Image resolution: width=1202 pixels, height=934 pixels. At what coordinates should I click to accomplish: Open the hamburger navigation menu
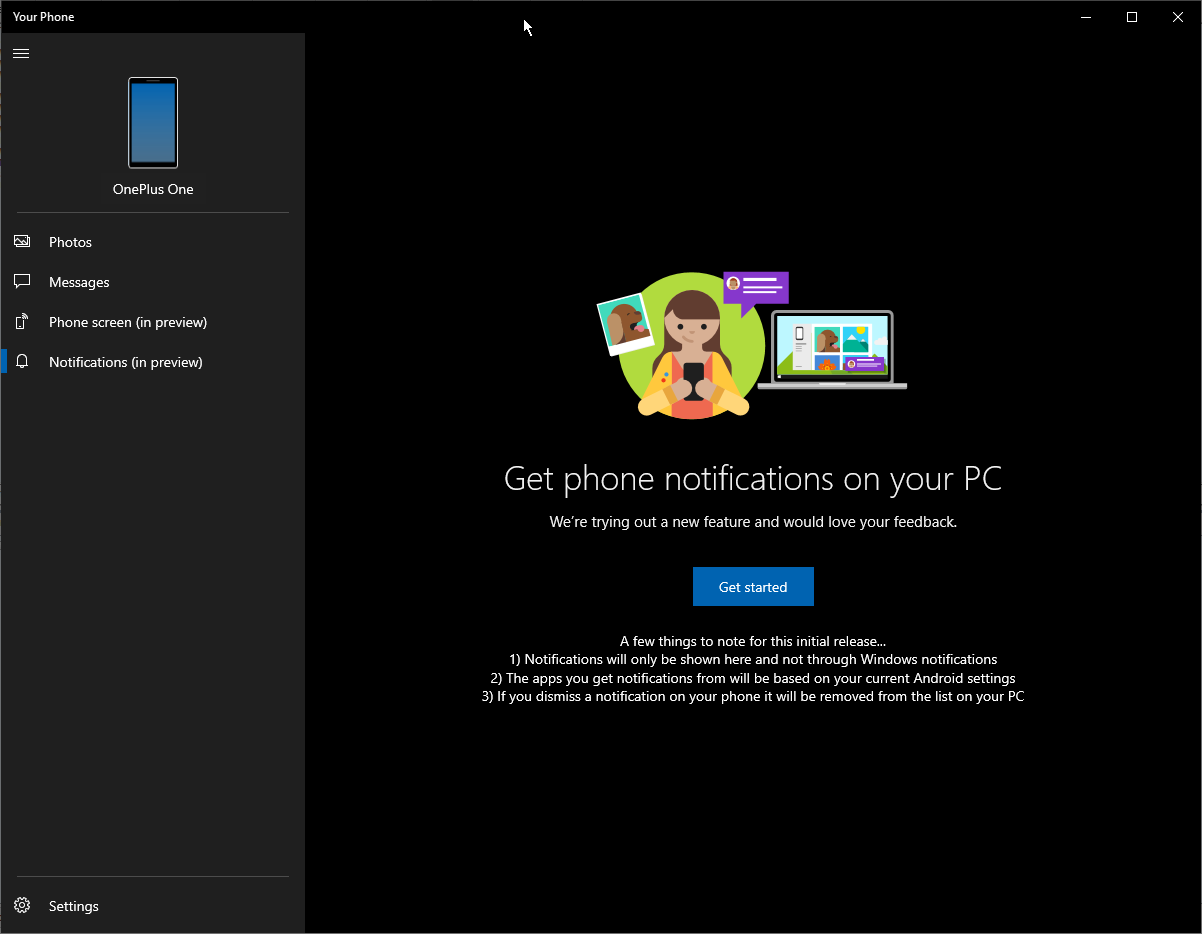point(21,53)
